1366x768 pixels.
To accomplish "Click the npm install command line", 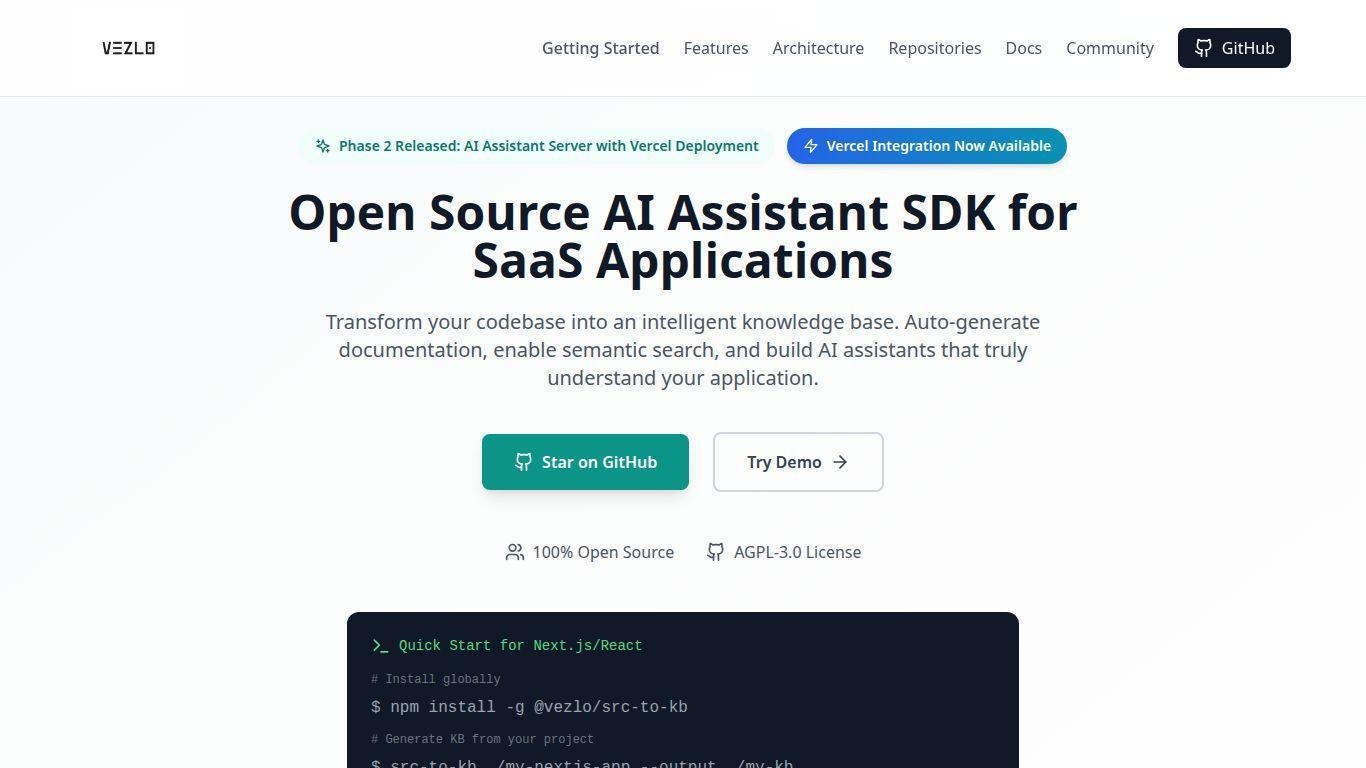I will (529, 707).
